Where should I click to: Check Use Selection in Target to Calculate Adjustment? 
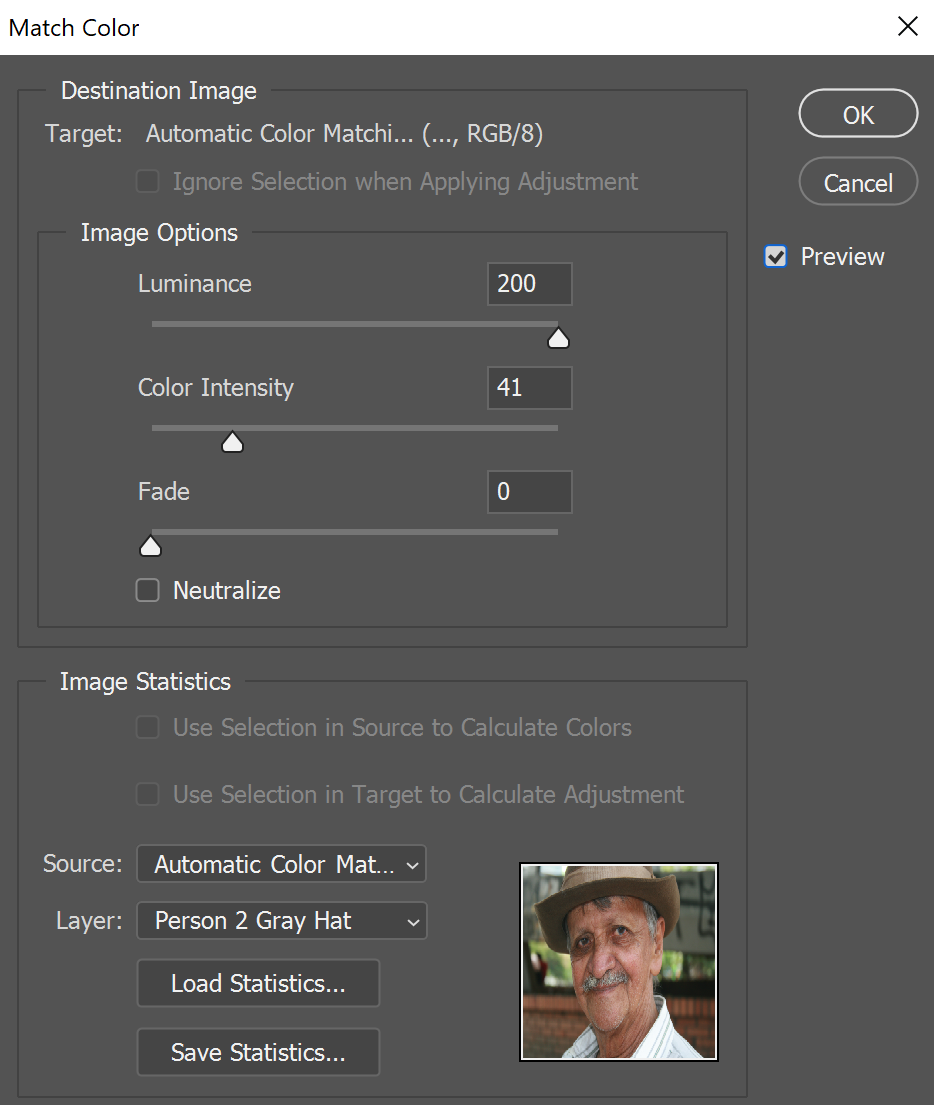(x=148, y=795)
